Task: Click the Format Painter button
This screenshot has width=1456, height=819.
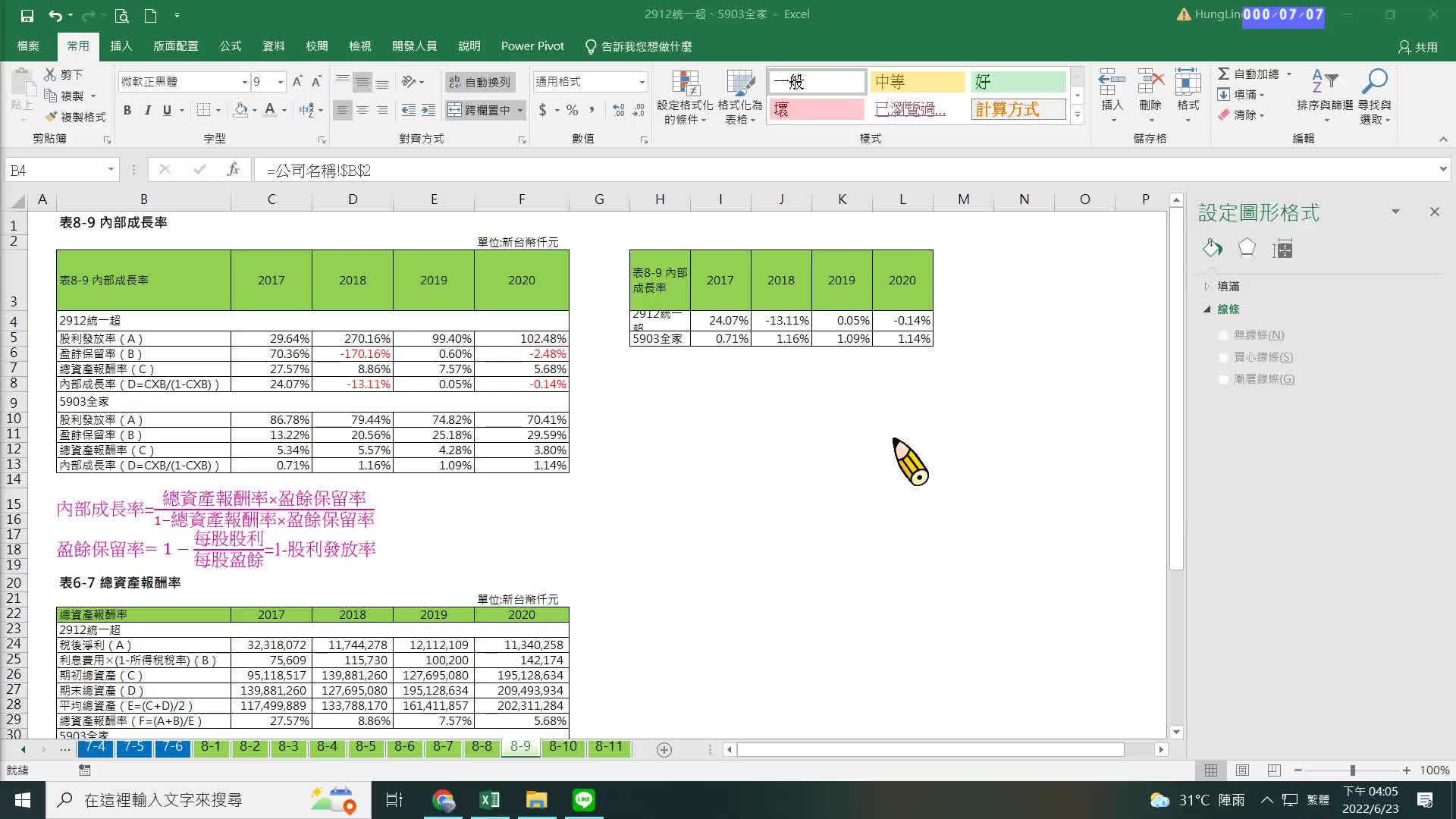Action: (x=75, y=117)
